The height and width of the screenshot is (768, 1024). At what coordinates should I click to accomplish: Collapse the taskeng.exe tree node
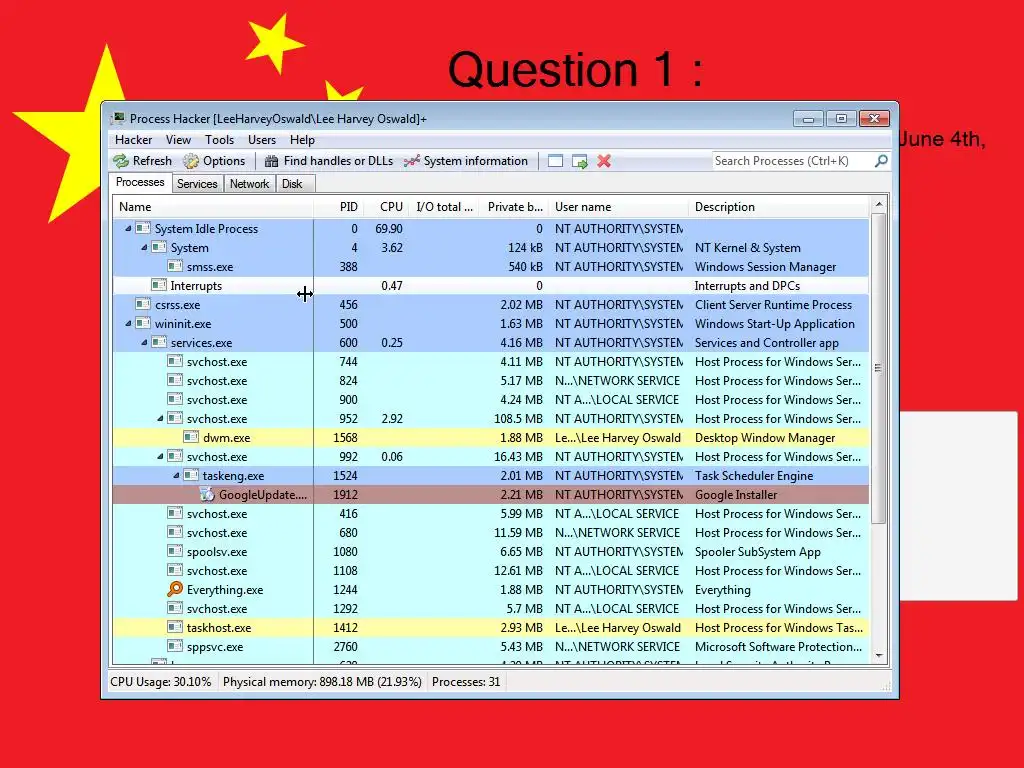click(176, 475)
